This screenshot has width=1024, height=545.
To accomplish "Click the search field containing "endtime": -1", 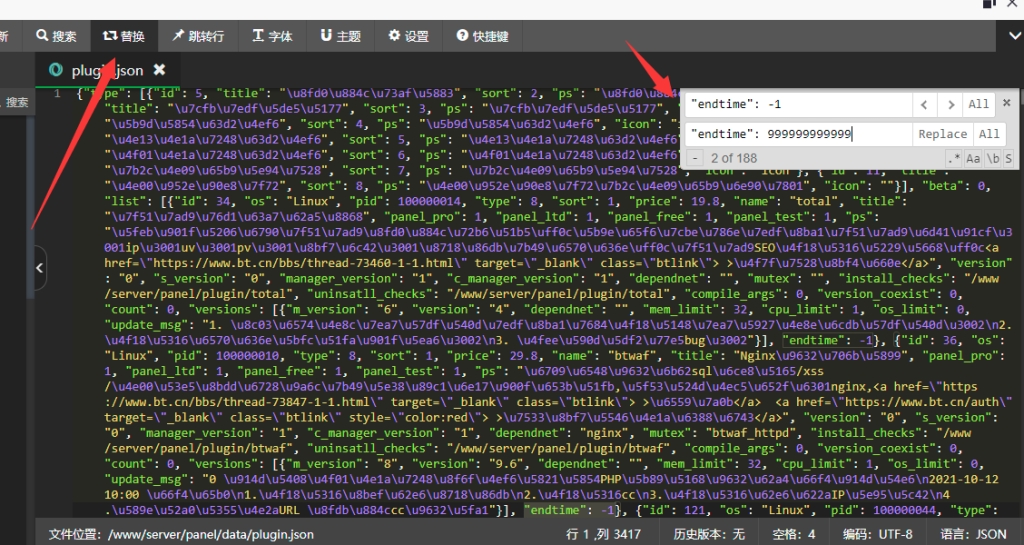I will point(798,104).
